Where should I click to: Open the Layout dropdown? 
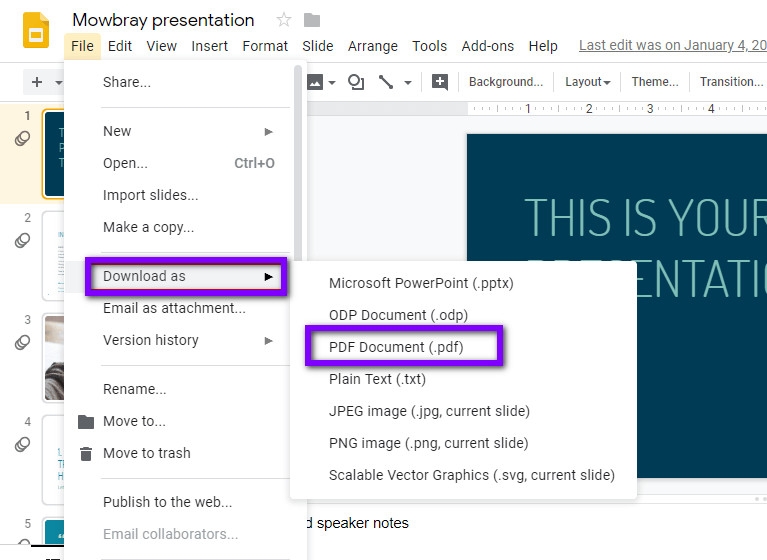coord(587,82)
